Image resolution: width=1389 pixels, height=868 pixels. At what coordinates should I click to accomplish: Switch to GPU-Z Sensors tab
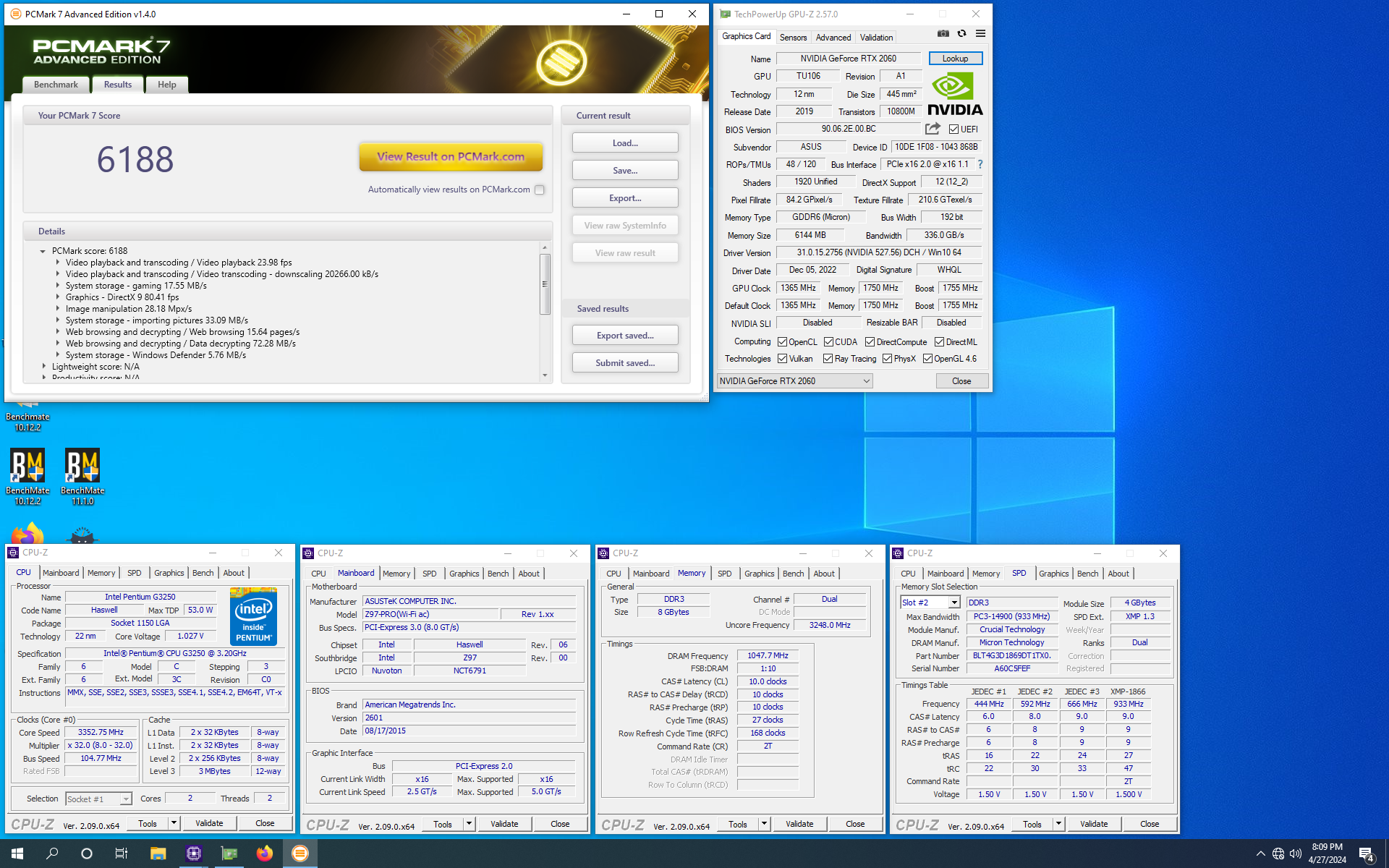point(793,37)
